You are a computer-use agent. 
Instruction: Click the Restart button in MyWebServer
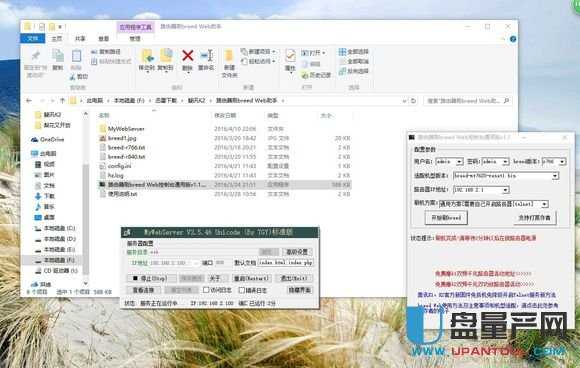(x=251, y=278)
